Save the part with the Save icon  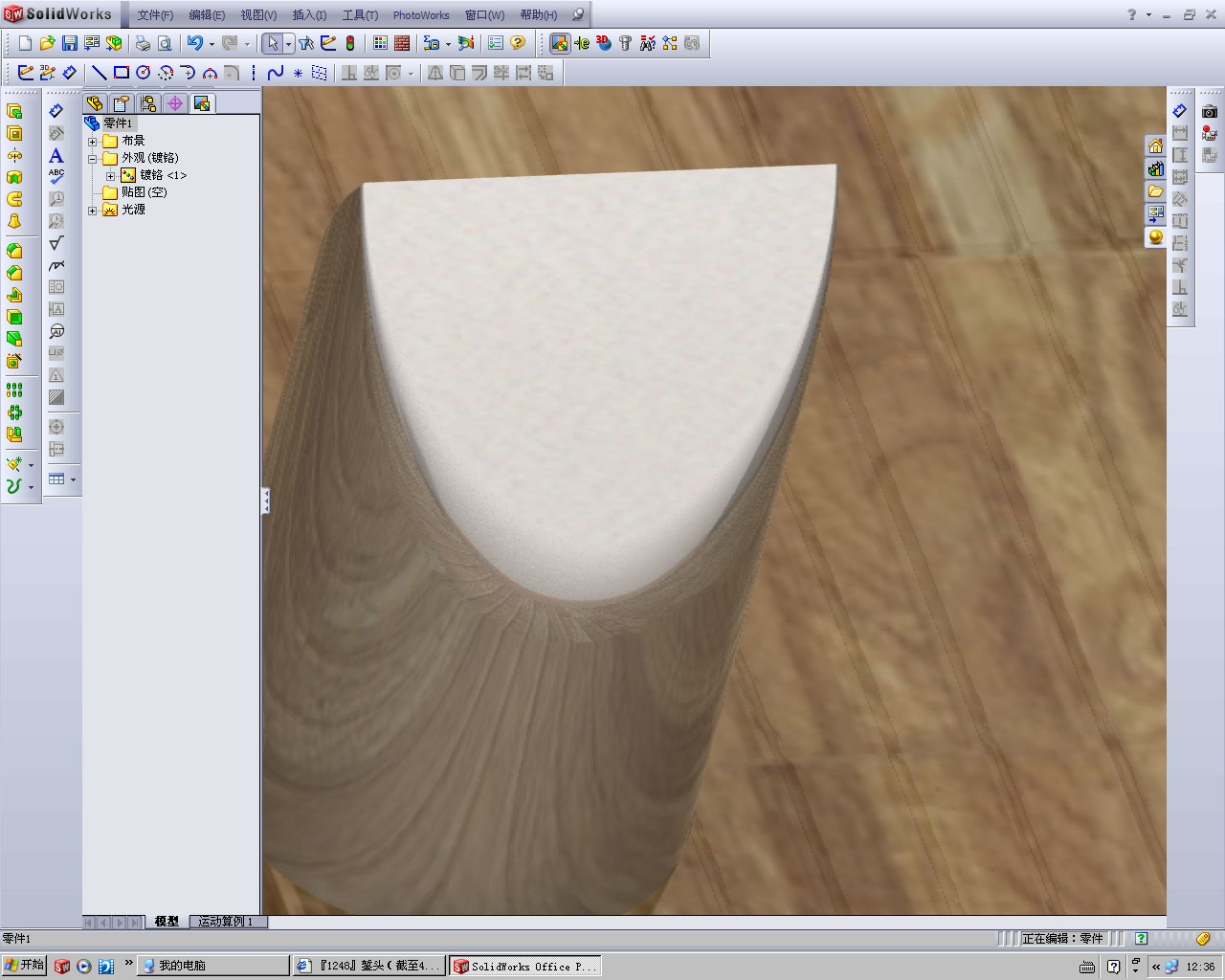(69, 43)
